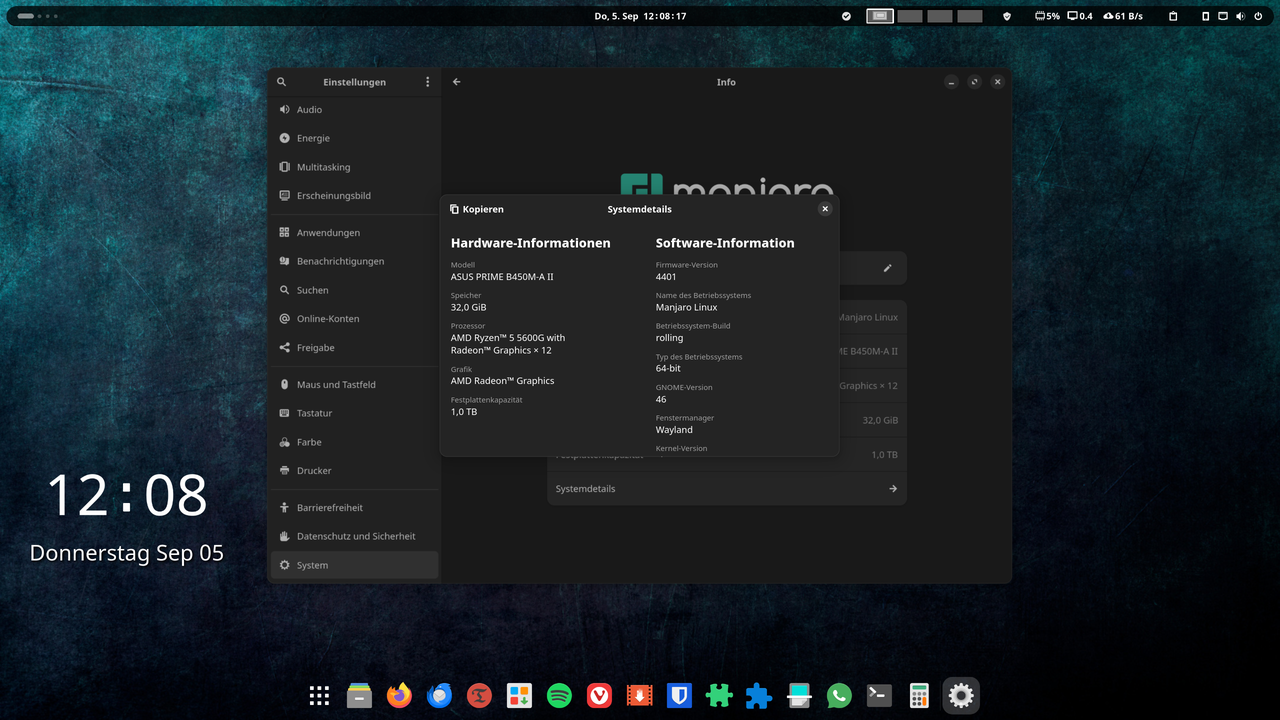Open the Settings search icon

pyautogui.click(x=281, y=82)
